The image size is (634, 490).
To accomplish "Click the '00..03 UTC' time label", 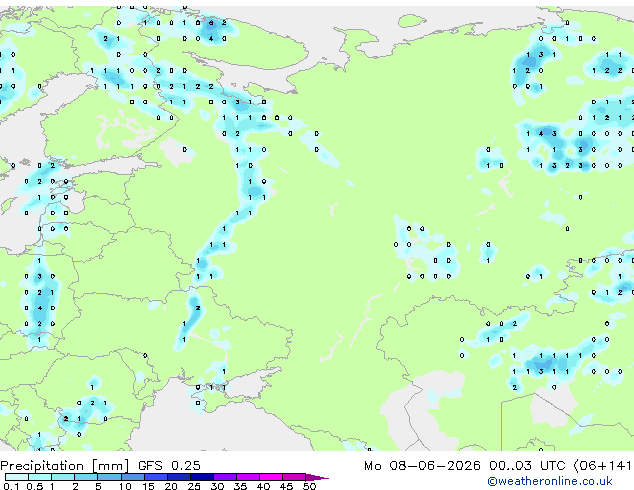I will tap(527, 466).
